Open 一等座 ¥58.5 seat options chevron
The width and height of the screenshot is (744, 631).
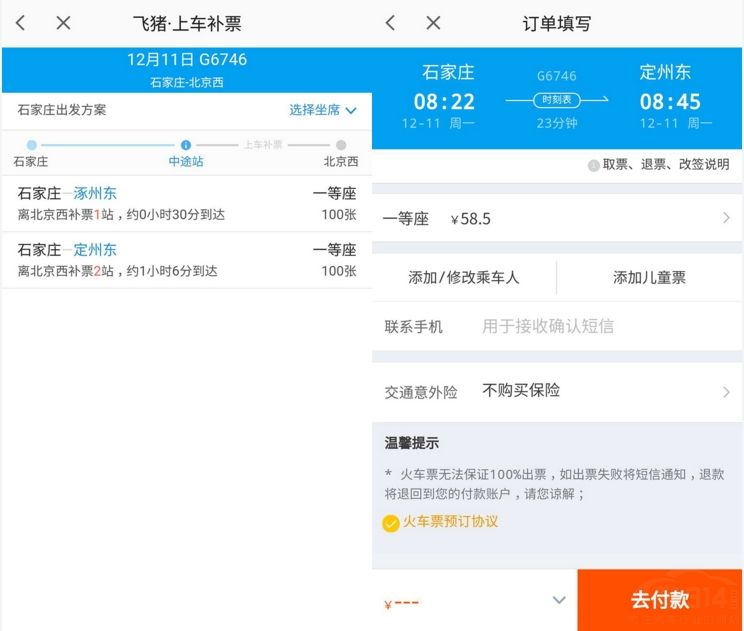pyautogui.click(x=726, y=218)
